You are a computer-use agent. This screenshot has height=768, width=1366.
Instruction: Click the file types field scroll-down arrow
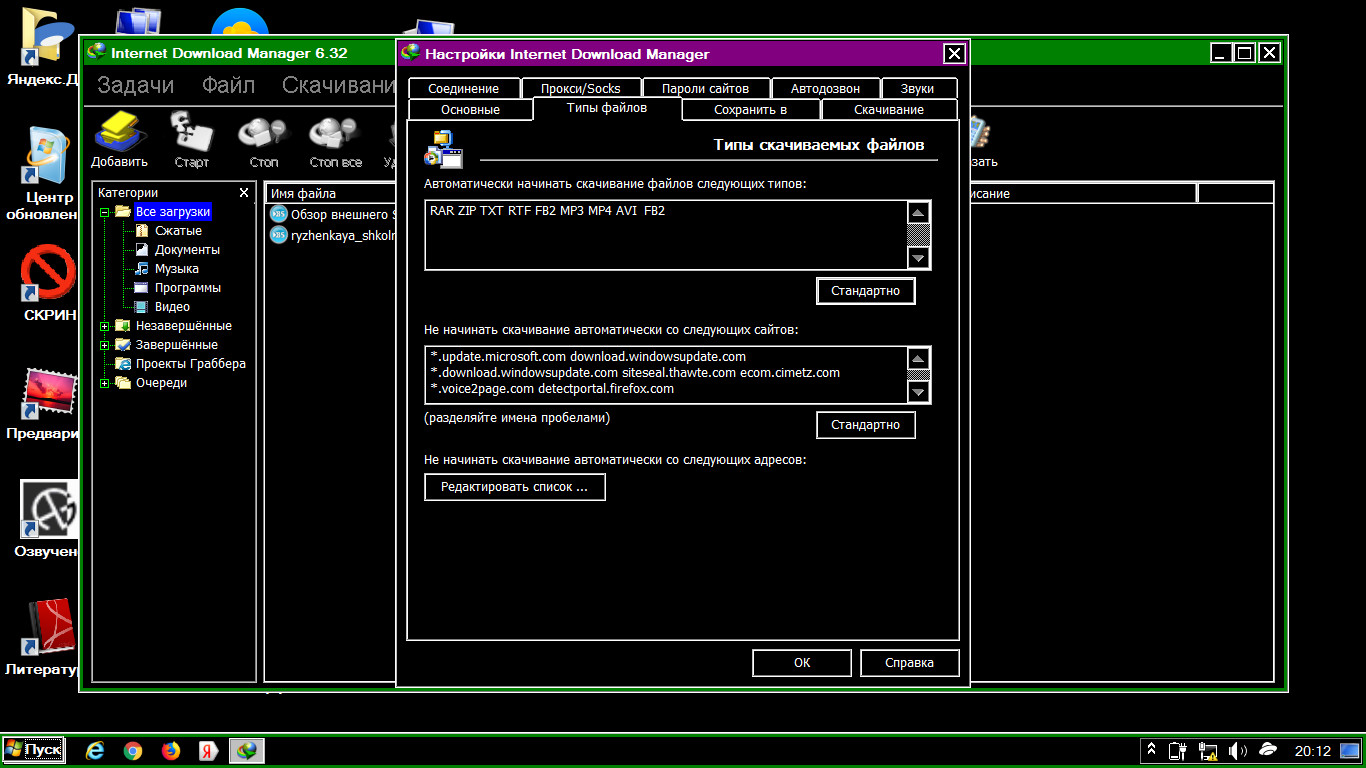click(918, 257)
